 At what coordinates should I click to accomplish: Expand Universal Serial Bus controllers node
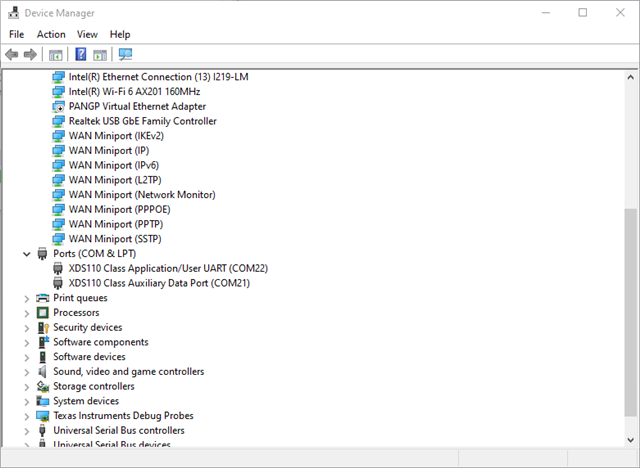[x=27, y=431]
